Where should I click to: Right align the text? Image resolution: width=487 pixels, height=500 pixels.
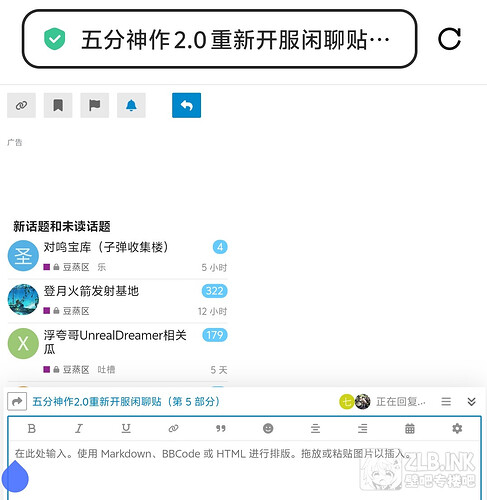pyautogui.click(x=363, y=429)
